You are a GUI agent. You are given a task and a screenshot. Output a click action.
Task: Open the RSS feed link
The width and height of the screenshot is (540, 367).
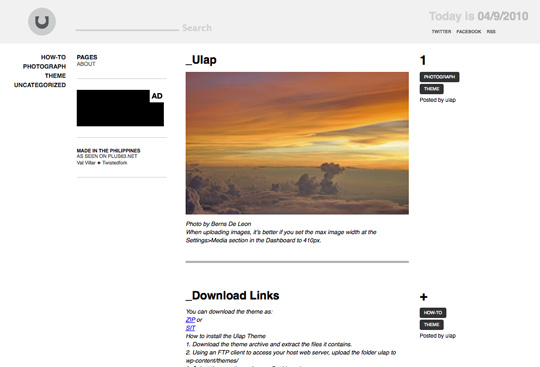point(491,31)
